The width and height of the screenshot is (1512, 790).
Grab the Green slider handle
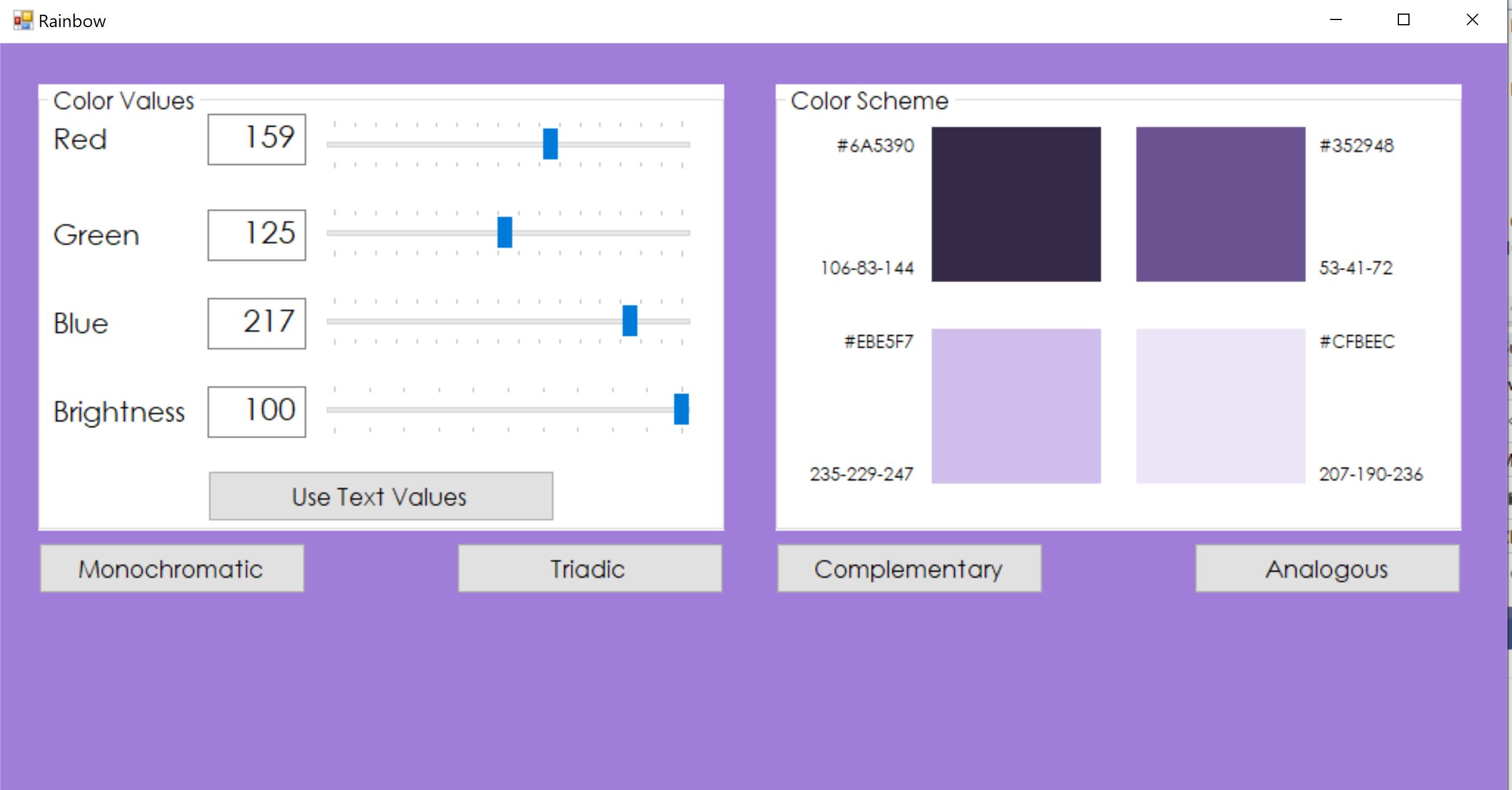click(505, 232)
